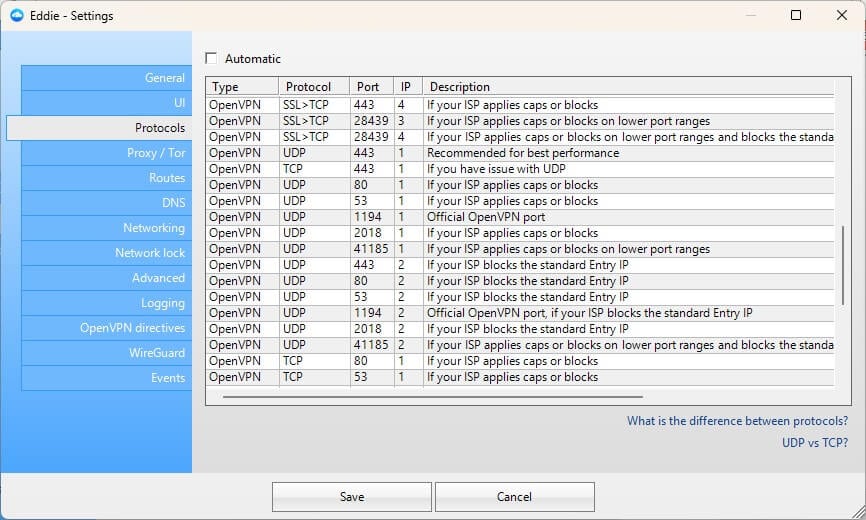This screenshot has width=866, height=520.
Task: Save the settings with Save button
Action: (351, 497)
